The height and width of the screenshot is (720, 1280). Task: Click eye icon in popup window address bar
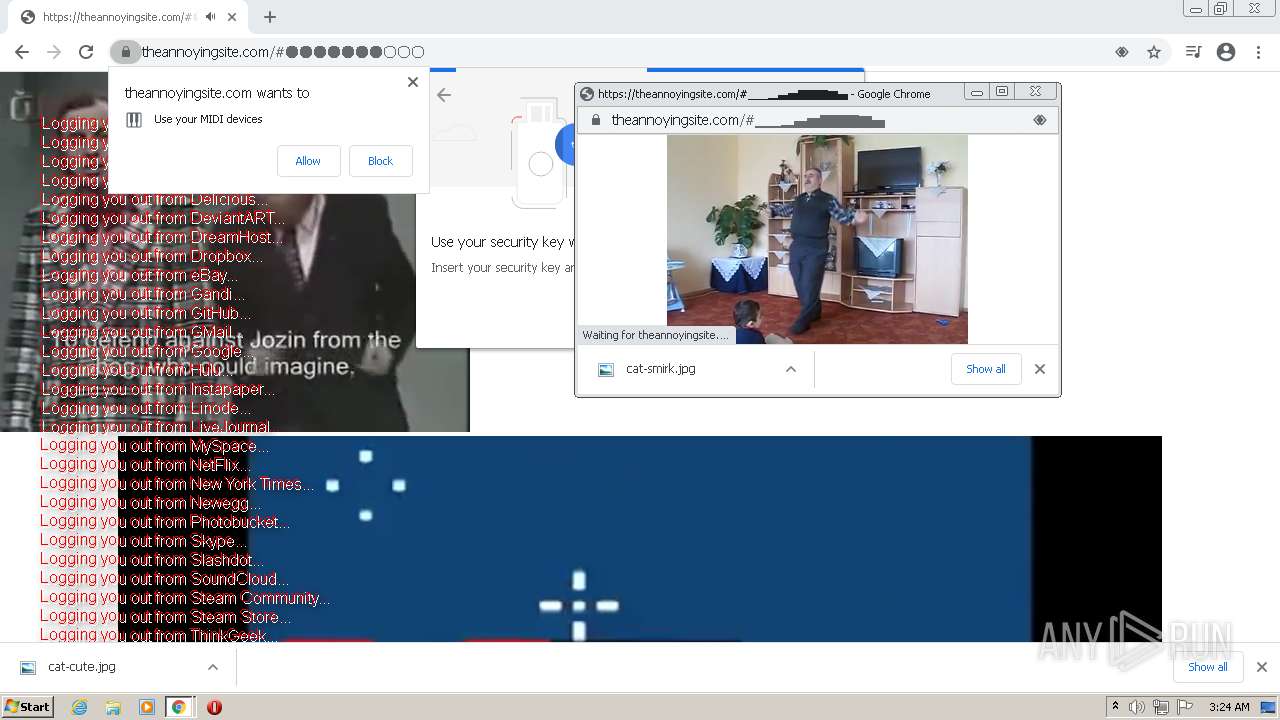[x=1040, y=120]
